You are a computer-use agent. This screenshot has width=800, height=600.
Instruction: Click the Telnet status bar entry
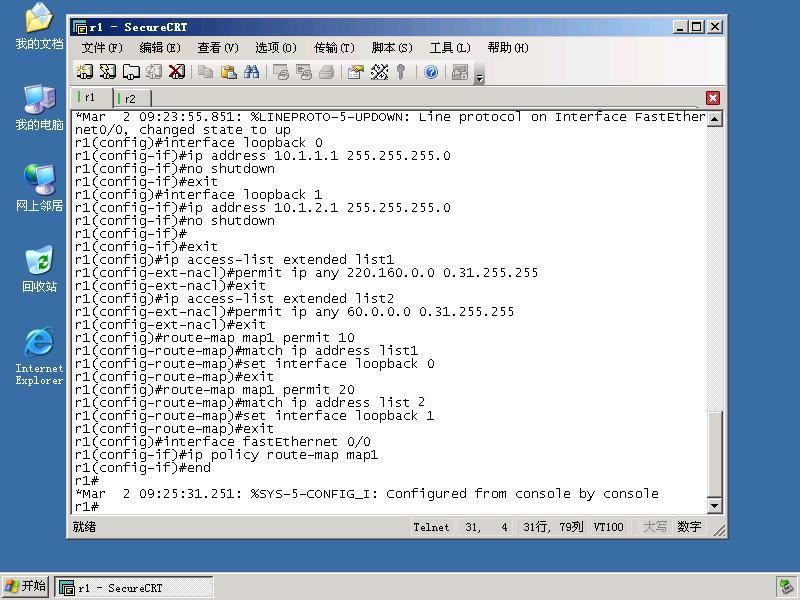(x=432, y=527)
